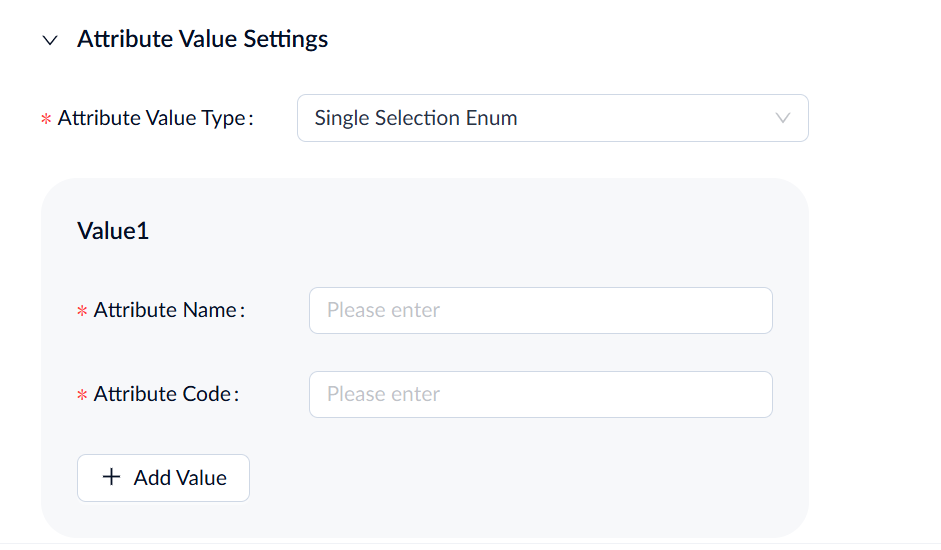
Task: Click the red asterisk before Attribute Code
Action: pyautogui.click(x=82, y=395)
